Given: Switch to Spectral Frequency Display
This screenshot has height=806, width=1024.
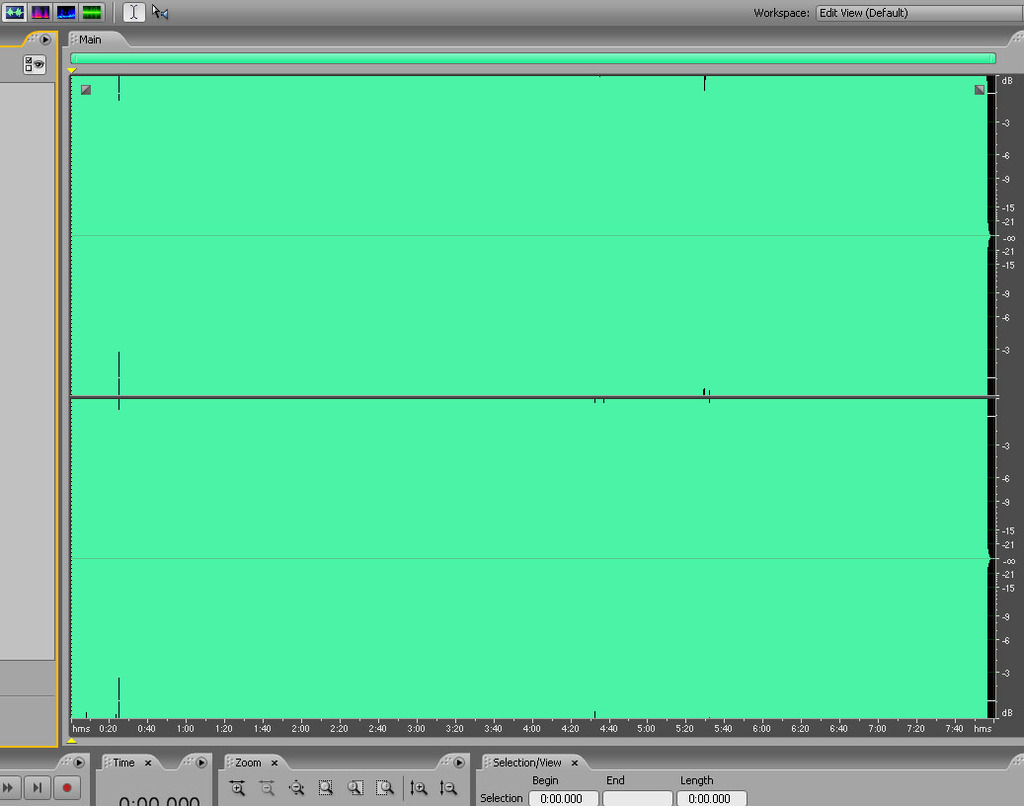Looking at the screenshot, I should 40,12.
